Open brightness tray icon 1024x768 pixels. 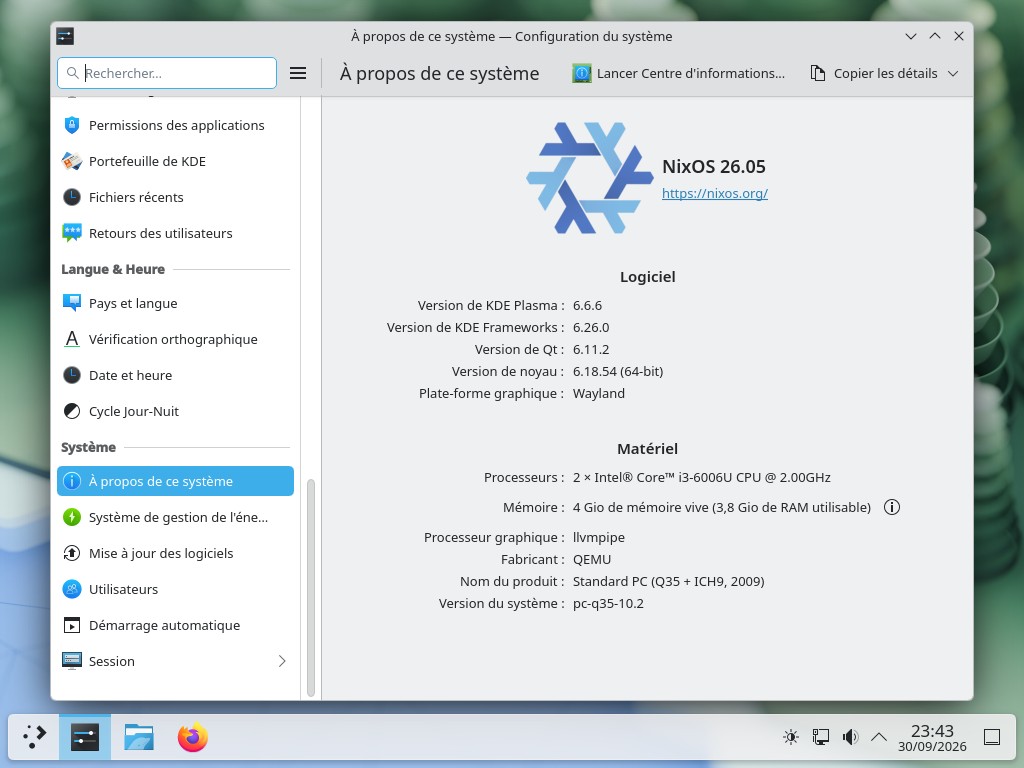click(791, 737)
